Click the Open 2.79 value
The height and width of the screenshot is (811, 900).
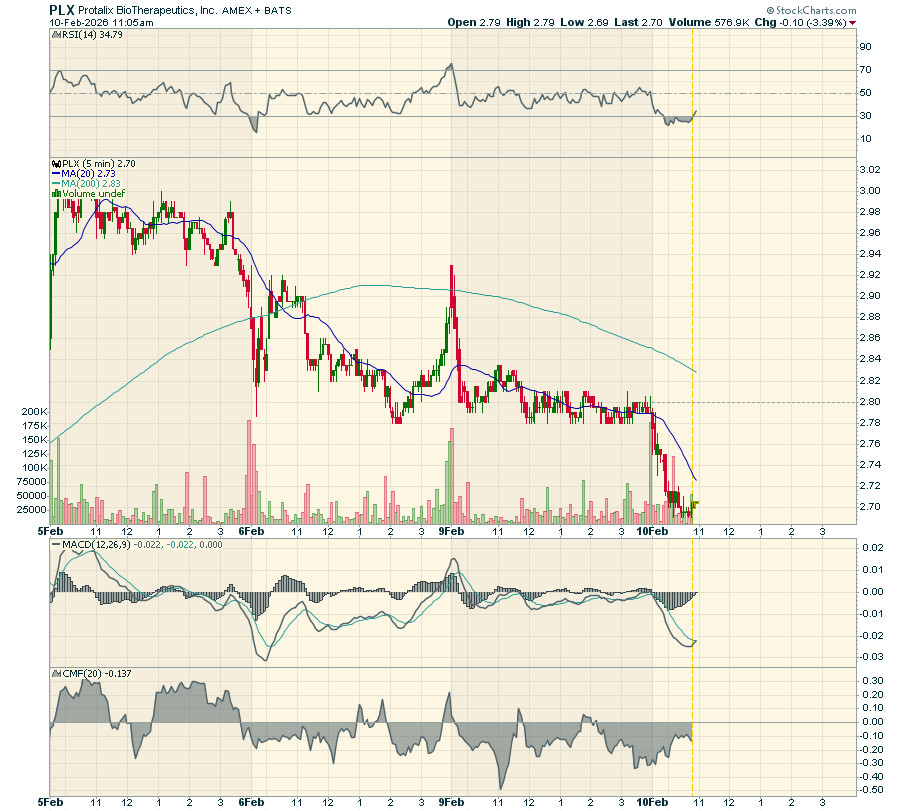[474, 22]
